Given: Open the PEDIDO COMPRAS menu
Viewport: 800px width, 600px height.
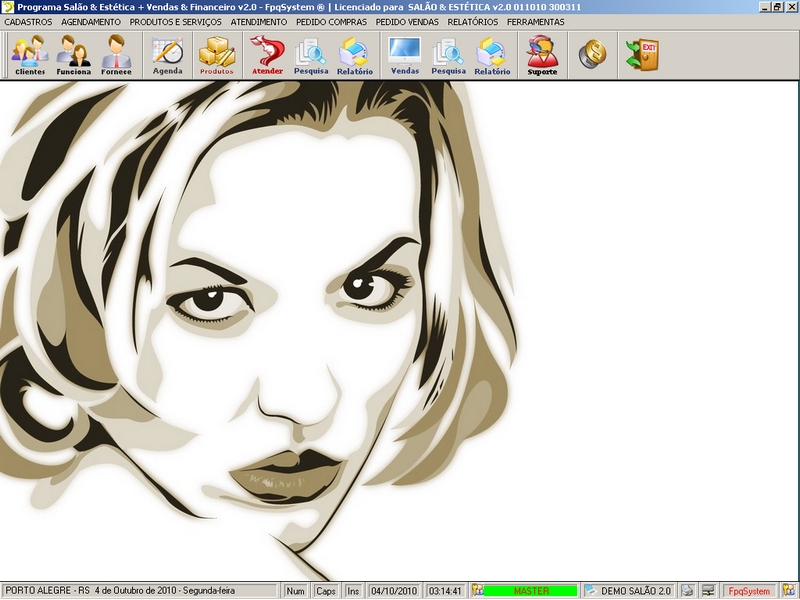Looking at the screenshot, I should pos(331,22).
